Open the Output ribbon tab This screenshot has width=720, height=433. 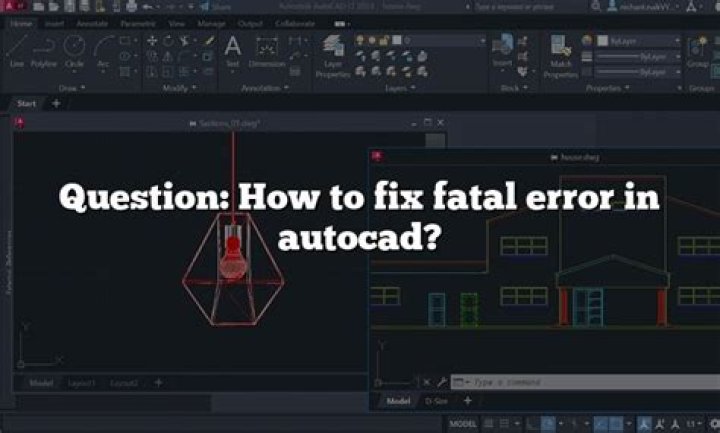click(x=250, y=23)
